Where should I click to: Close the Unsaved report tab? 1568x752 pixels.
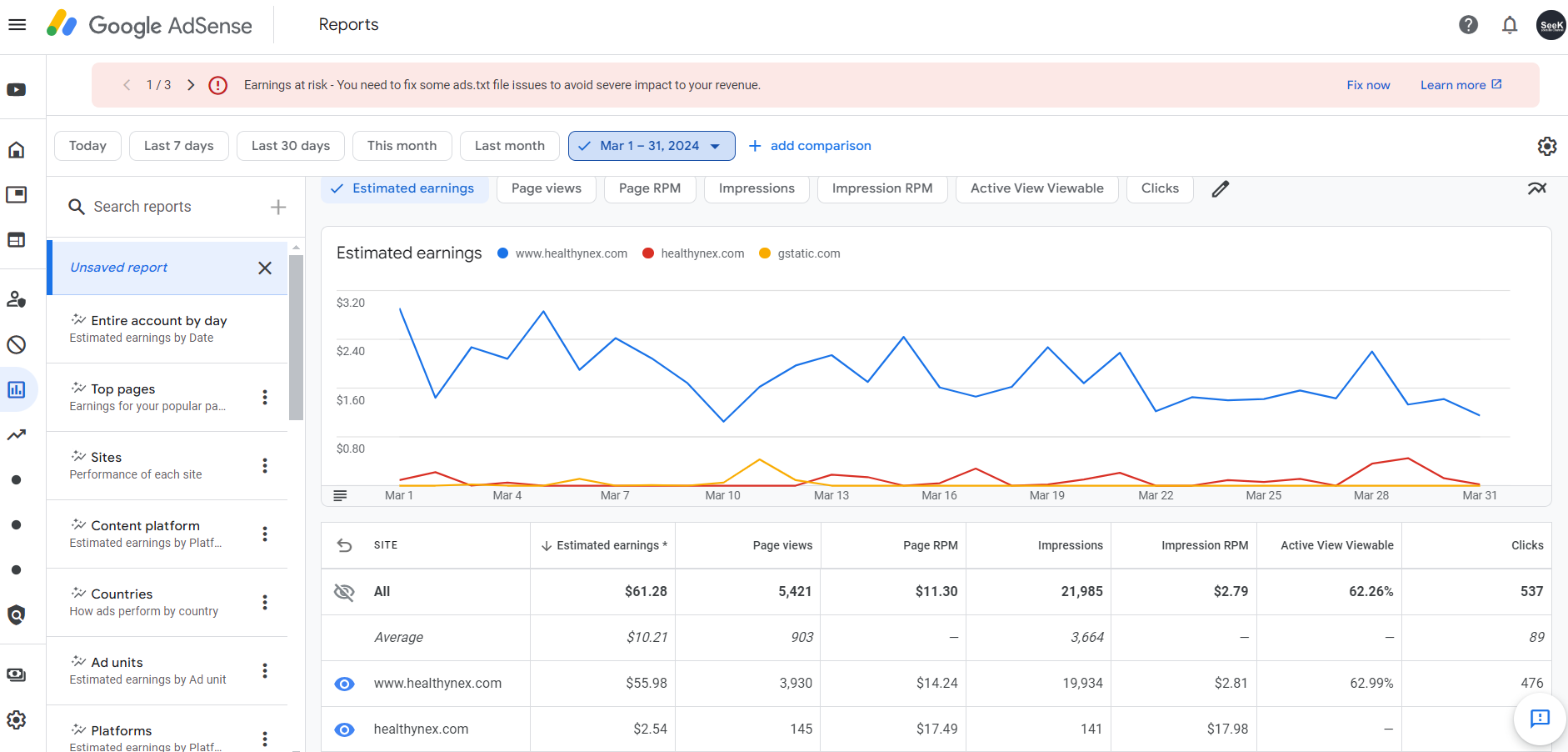pos(265,268)
